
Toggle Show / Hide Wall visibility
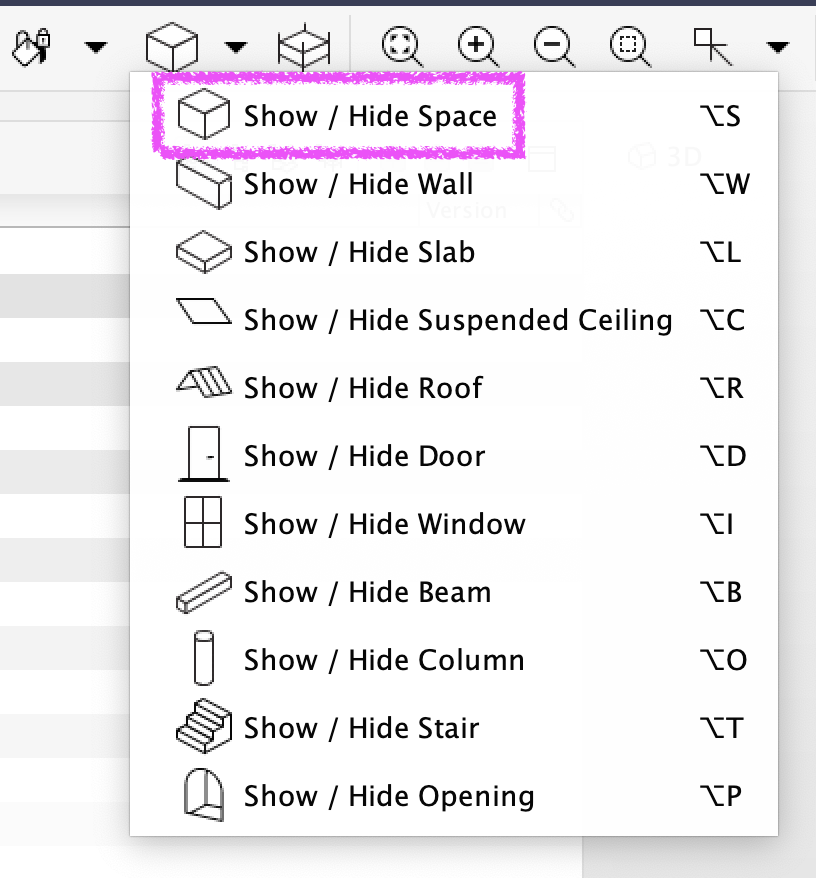coord(454,184)
